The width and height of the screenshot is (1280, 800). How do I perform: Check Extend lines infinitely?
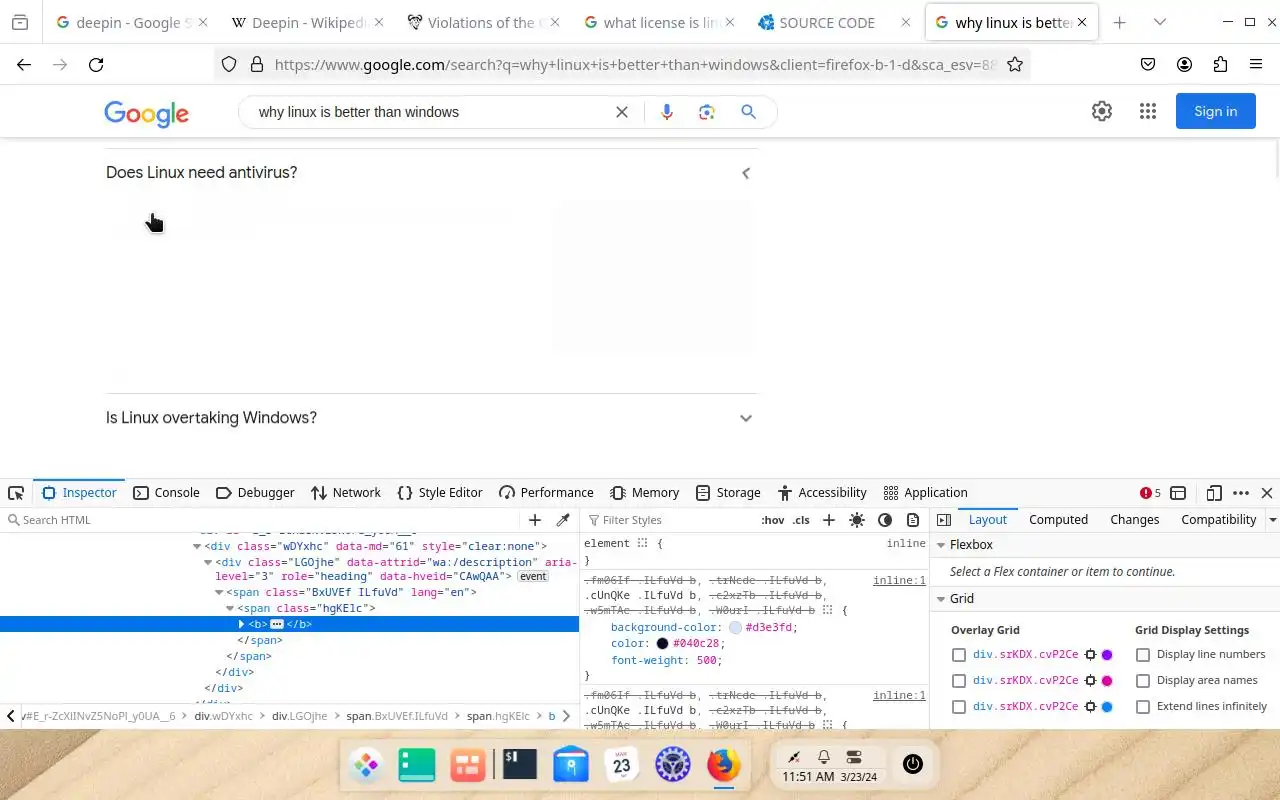click(x=1143, y=707)
